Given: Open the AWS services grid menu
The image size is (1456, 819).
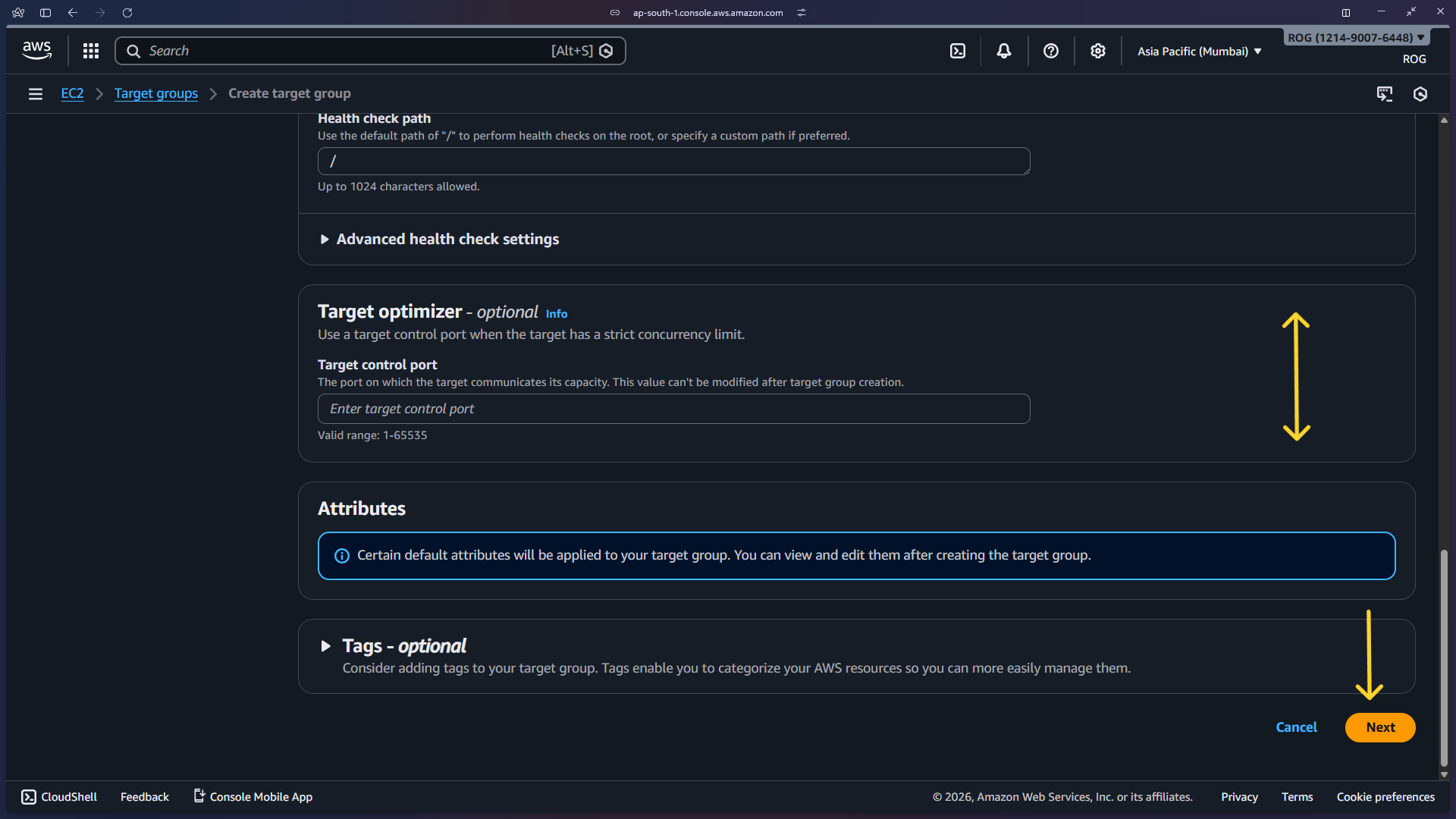Looking at the screenshot, I should (x=91, y=51).
